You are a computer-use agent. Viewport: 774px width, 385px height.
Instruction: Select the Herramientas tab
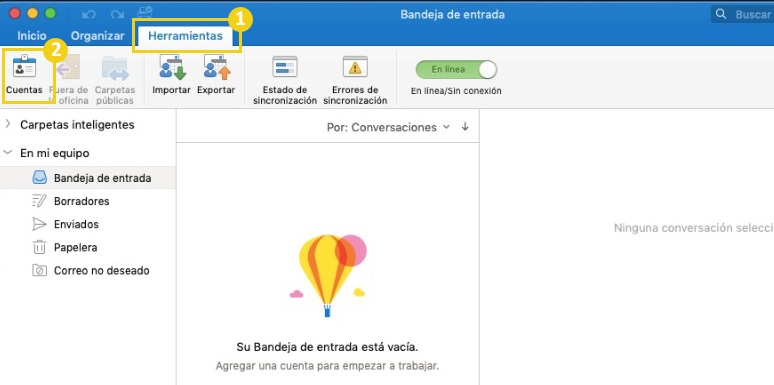point(186,36)
